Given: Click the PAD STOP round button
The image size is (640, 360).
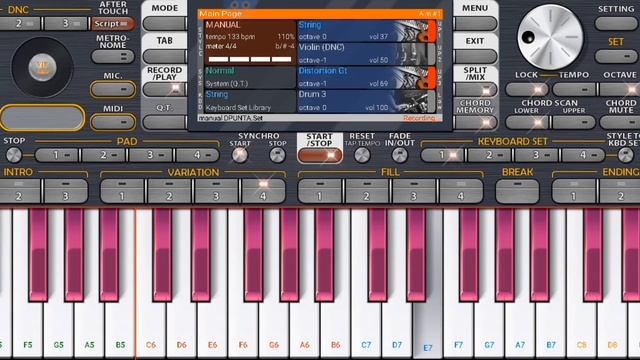Looking at the screenshot, I should tap(14, 155).
